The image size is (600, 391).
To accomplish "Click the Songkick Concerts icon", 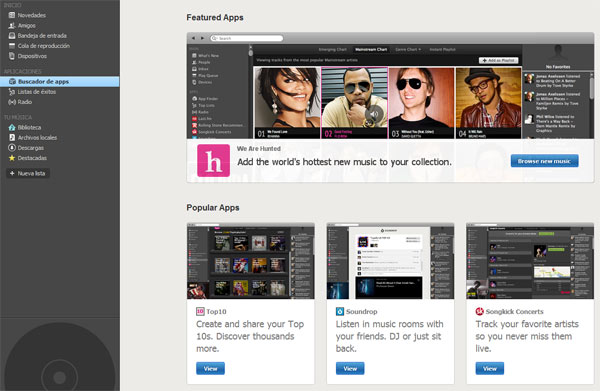I will click(x=479, y=311).
